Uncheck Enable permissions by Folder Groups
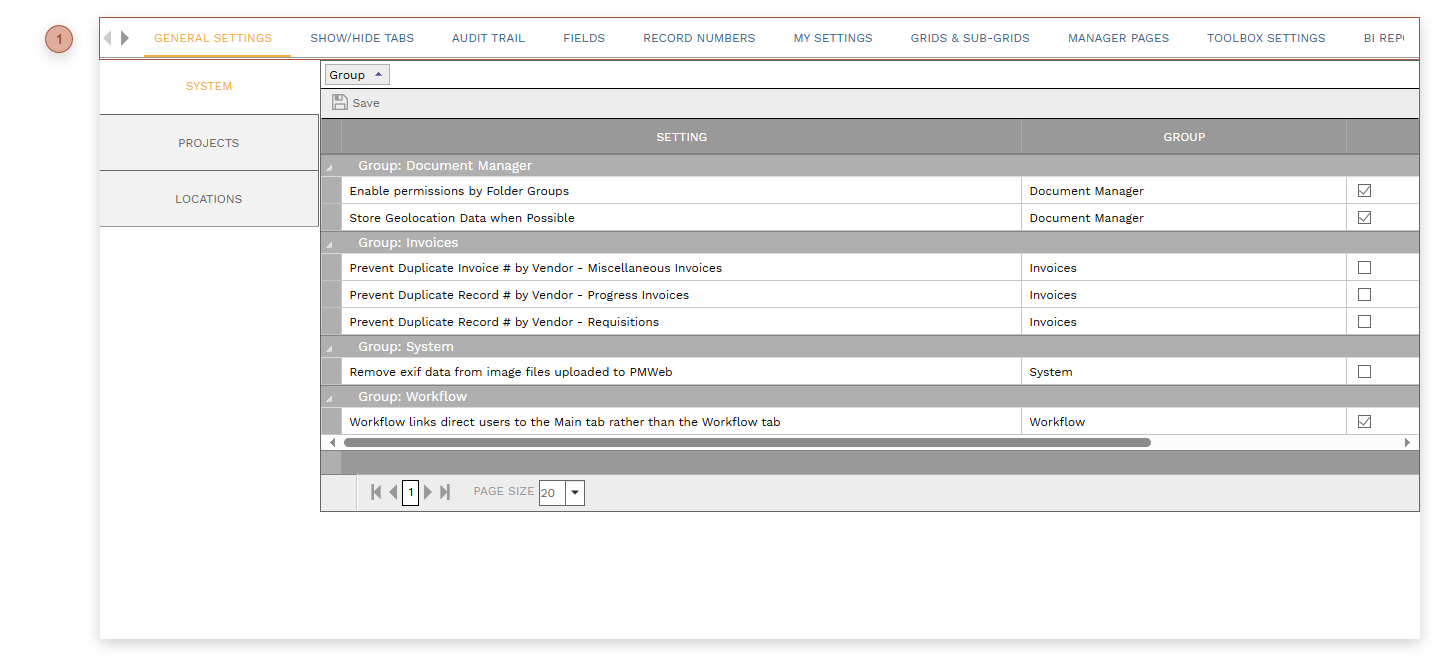 (1364, 190)
